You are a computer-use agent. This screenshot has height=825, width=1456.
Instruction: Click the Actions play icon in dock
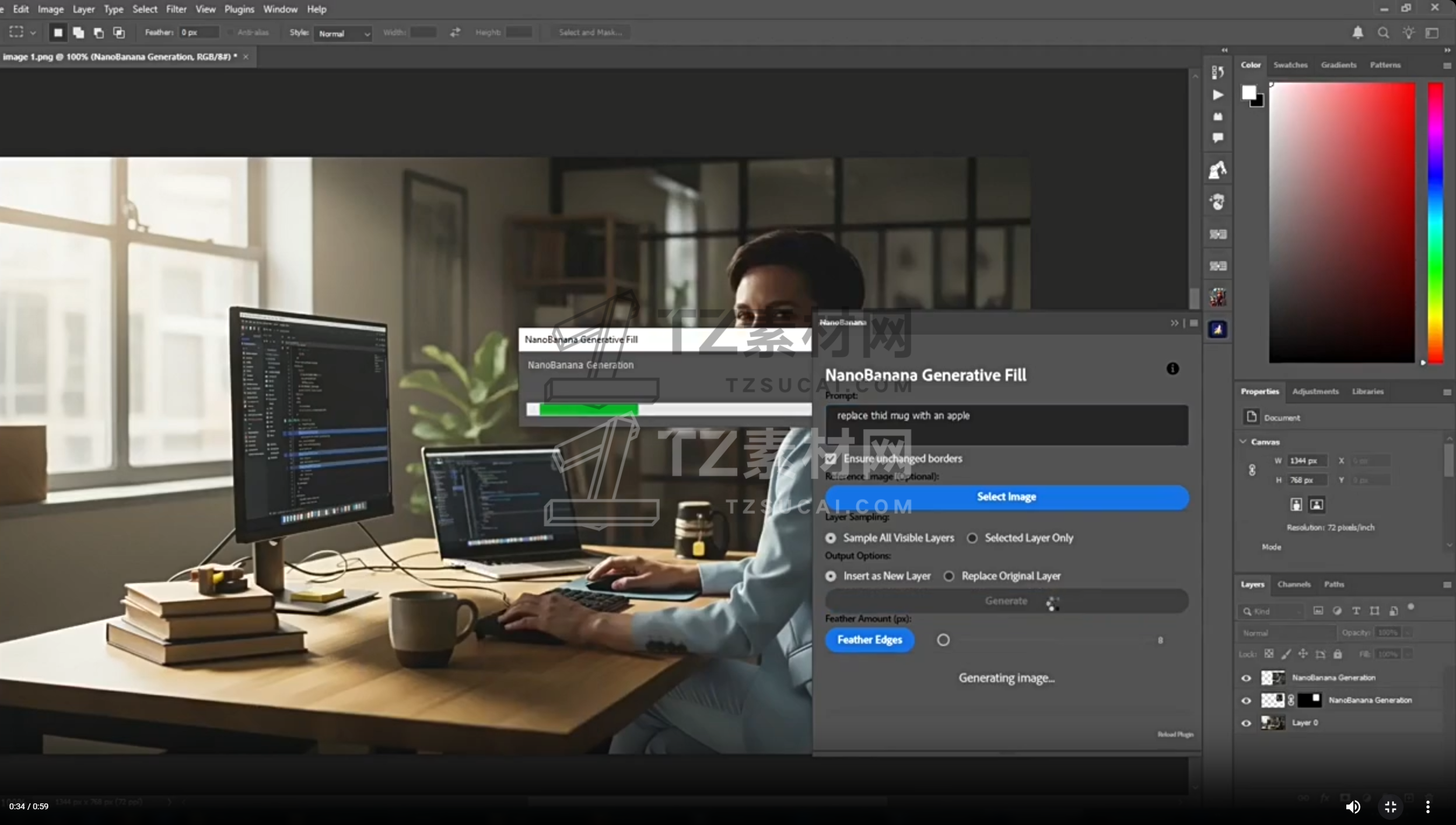point(1217,94)
